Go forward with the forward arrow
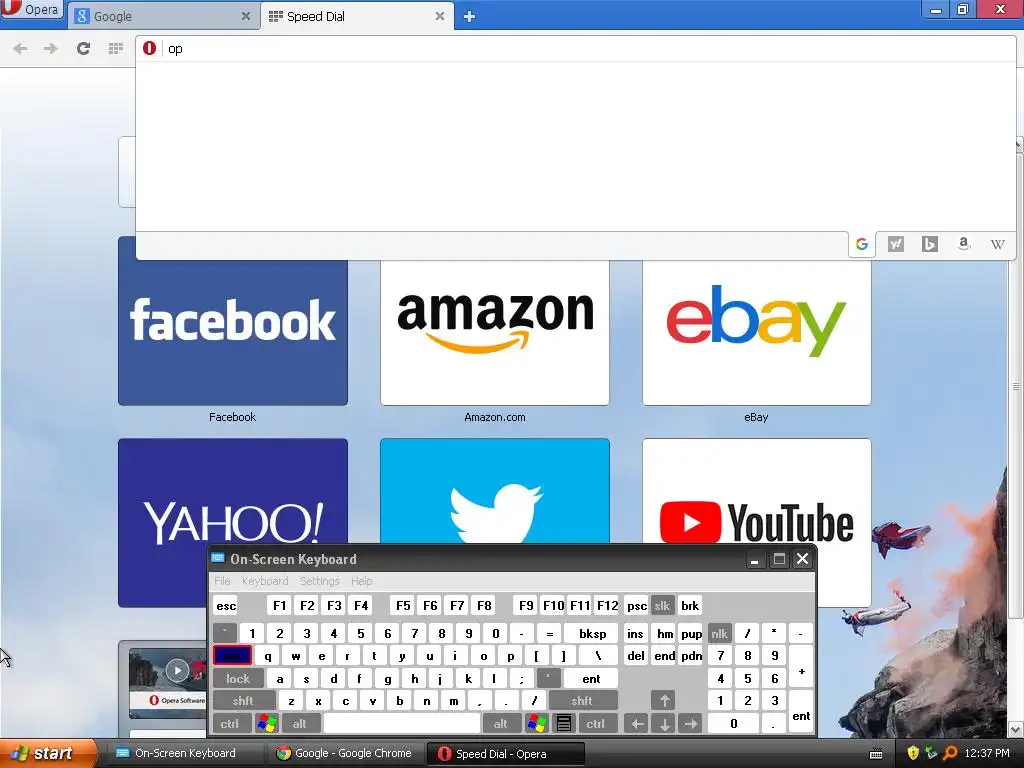This screenshot has width=1024, height=768. point(50,48)
